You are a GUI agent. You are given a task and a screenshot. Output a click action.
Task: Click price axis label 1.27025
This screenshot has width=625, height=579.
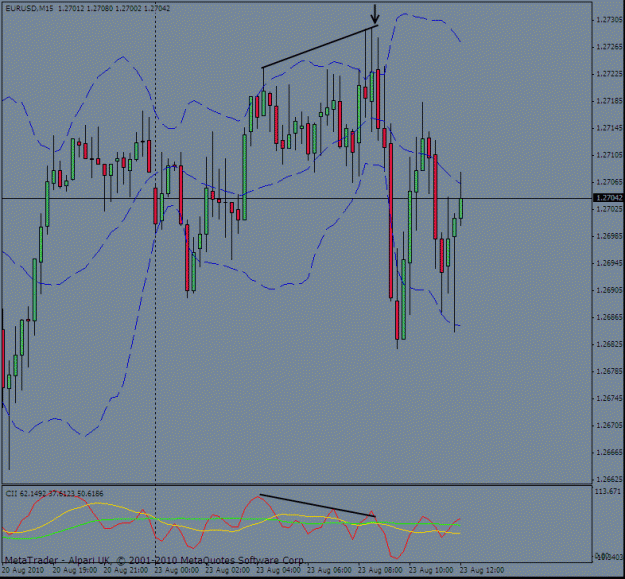point(609,209)
